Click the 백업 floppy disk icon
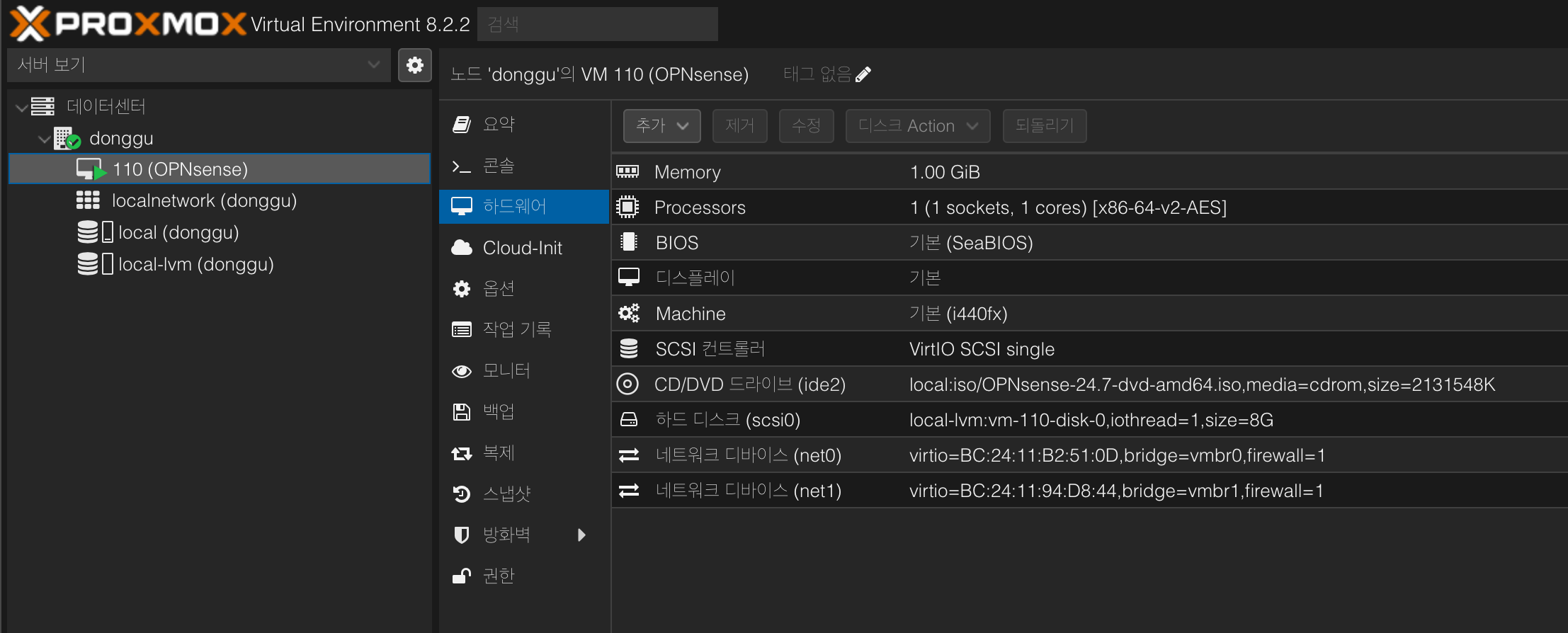This screenshot has width=1568, height=633. tap(462, 411)
